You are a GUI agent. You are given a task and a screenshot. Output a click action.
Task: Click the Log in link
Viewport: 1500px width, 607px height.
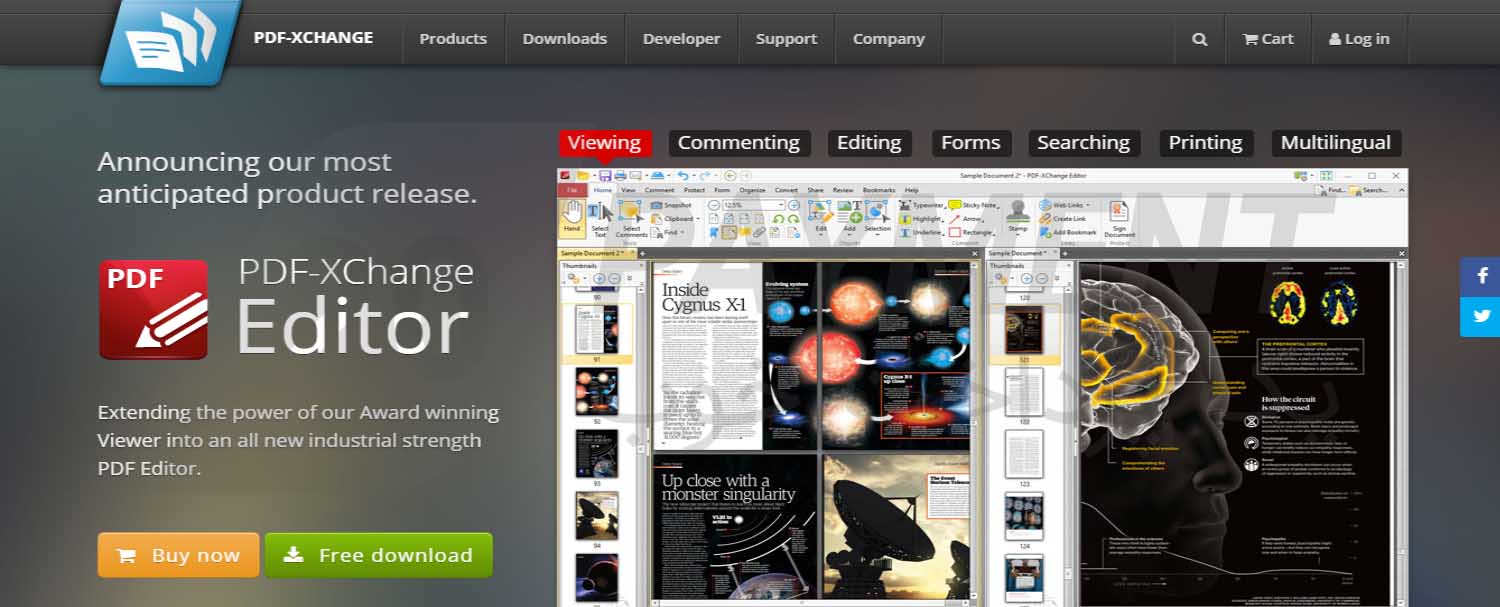pos(1359,39)
